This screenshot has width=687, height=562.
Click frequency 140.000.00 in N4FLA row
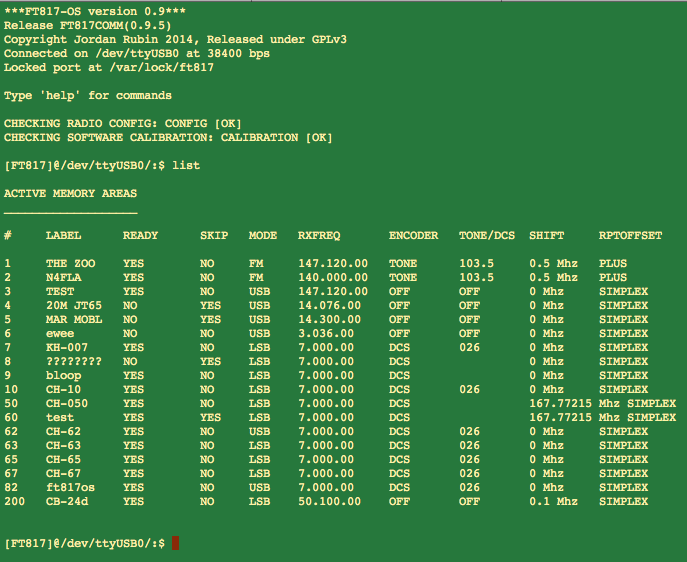pyautogui.click(x=333, y=278)
